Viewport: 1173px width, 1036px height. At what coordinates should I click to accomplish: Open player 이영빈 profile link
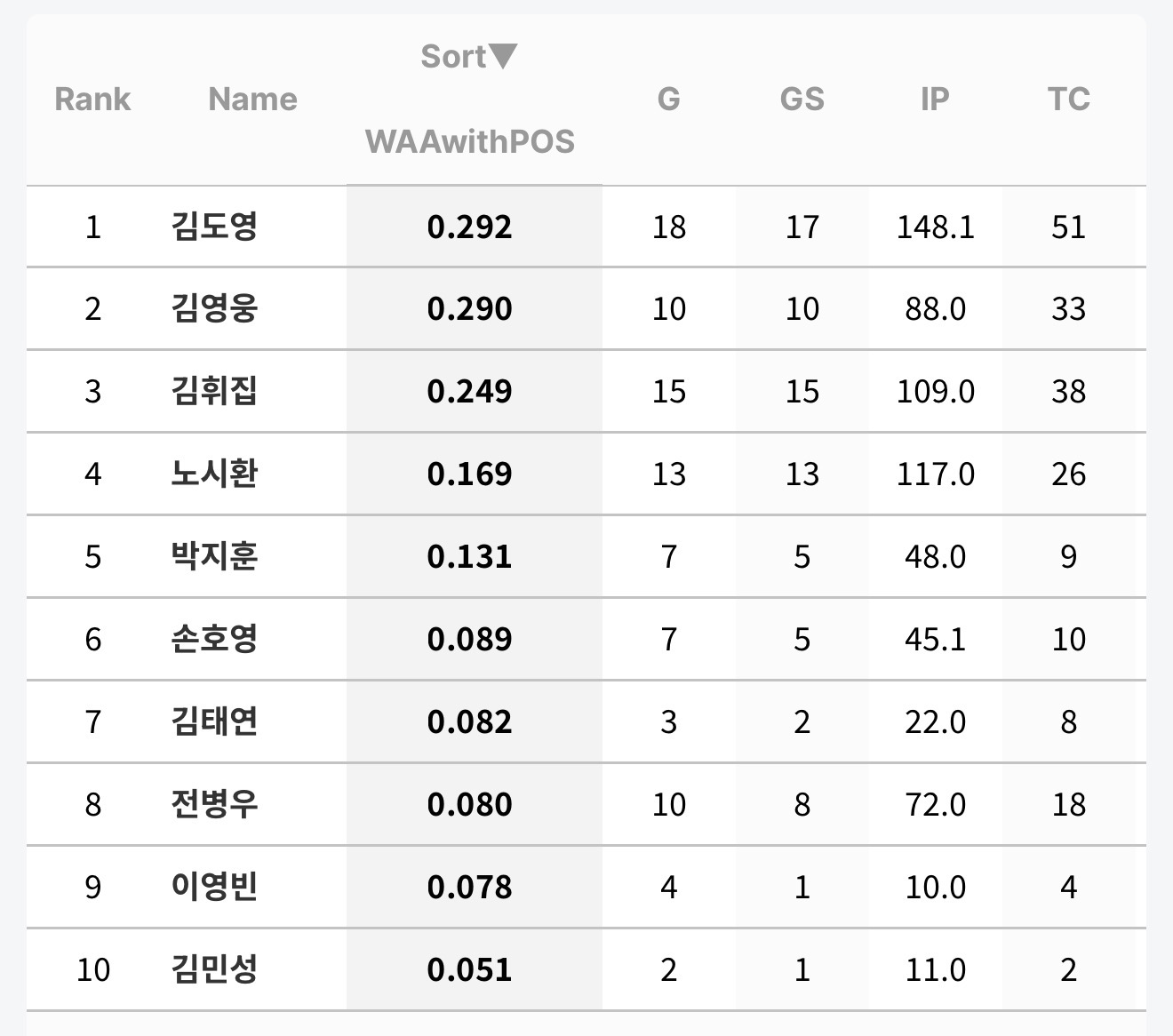click(x=214, y=888)
